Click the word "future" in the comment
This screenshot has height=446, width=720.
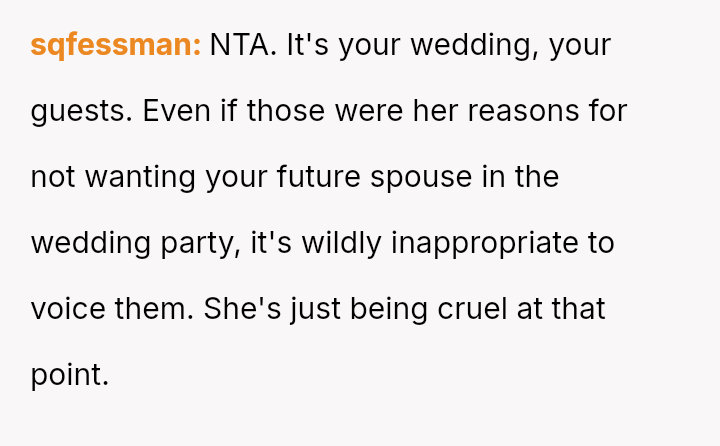tap(326, 177)
